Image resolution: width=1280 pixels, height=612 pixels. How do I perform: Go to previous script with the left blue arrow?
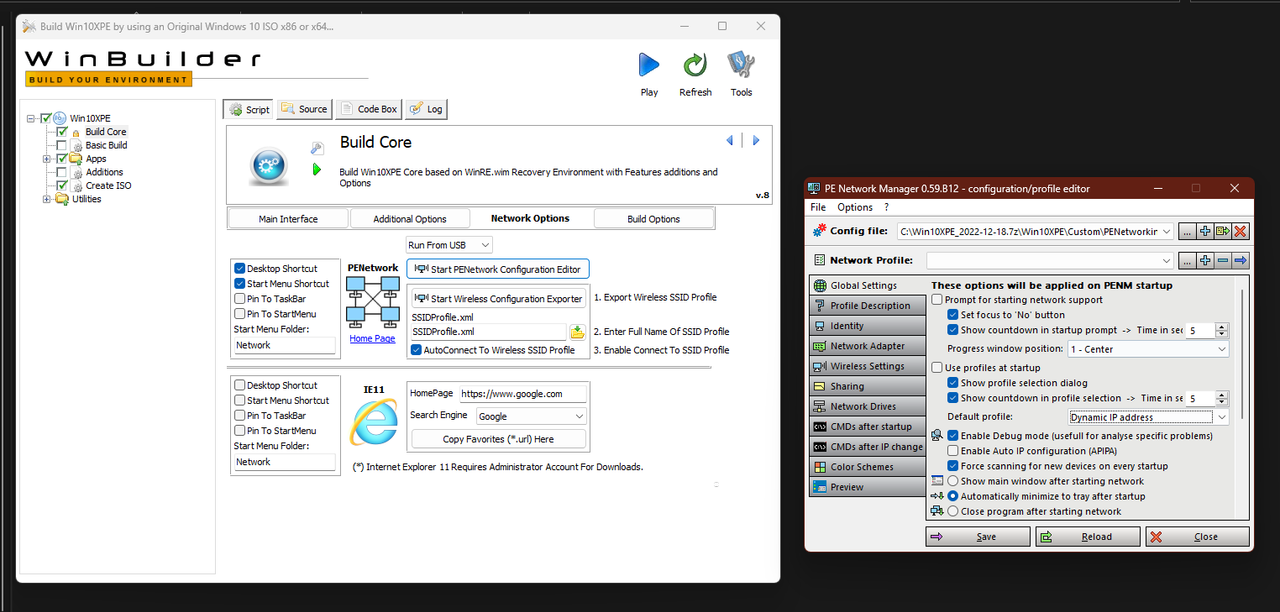click(x=730, y=140)
